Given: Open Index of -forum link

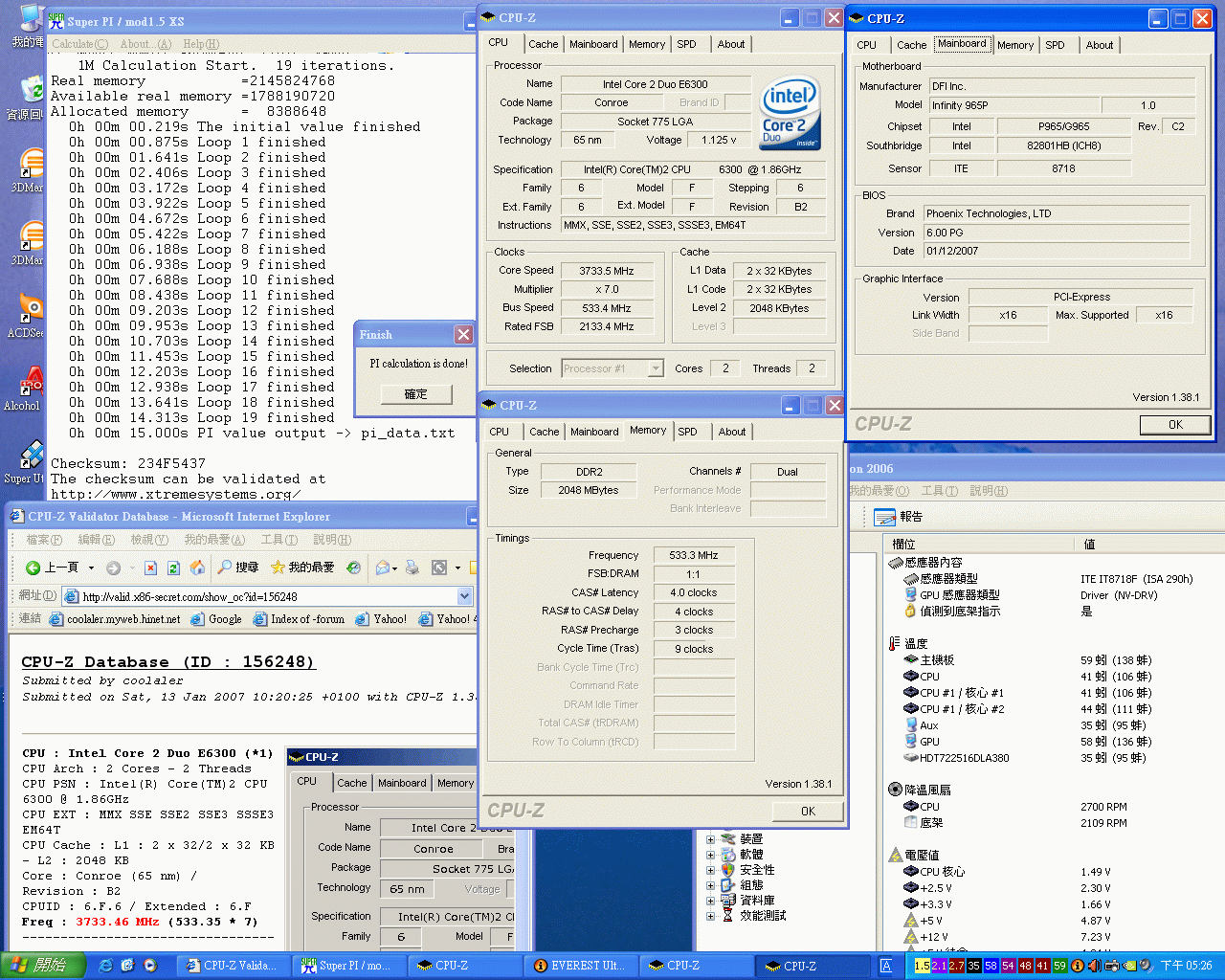Looking at the screenshot, I should point(300,619).
